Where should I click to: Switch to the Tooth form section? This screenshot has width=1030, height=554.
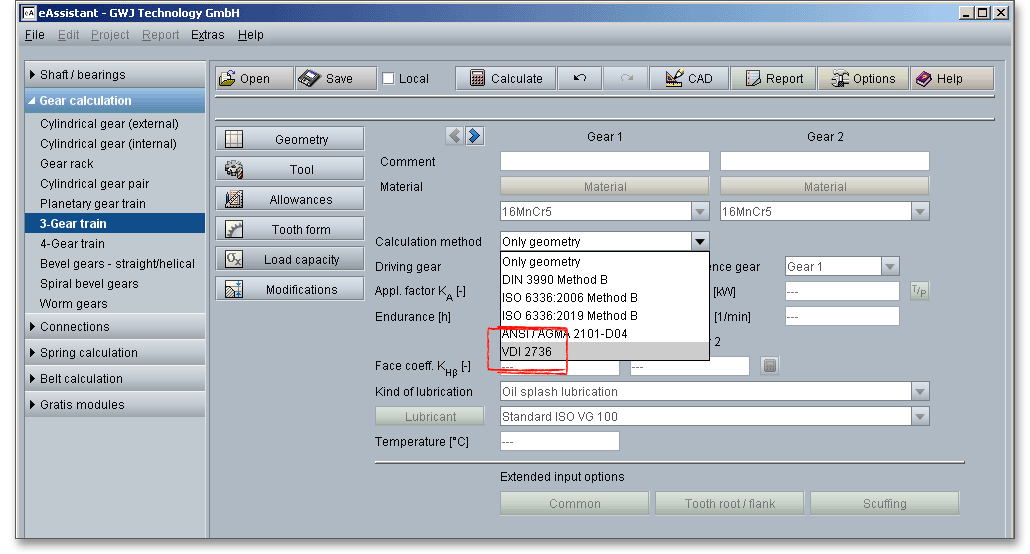(290, 230)
